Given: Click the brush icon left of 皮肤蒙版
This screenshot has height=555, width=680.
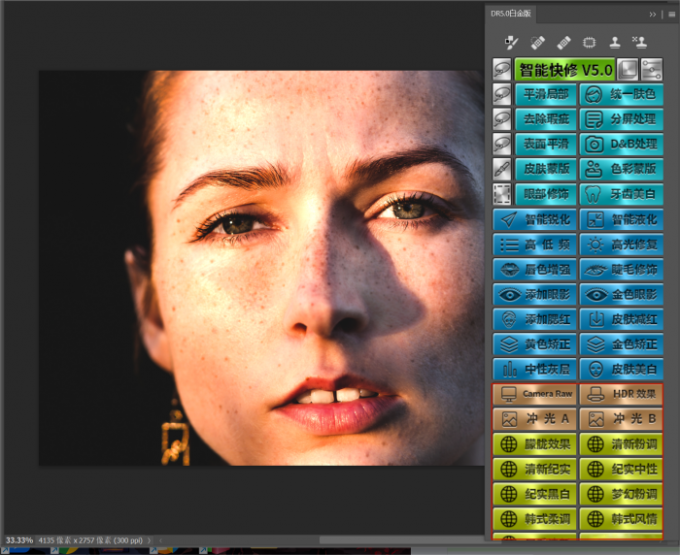Looking at the screenshot, I should (x=503, y=169).
